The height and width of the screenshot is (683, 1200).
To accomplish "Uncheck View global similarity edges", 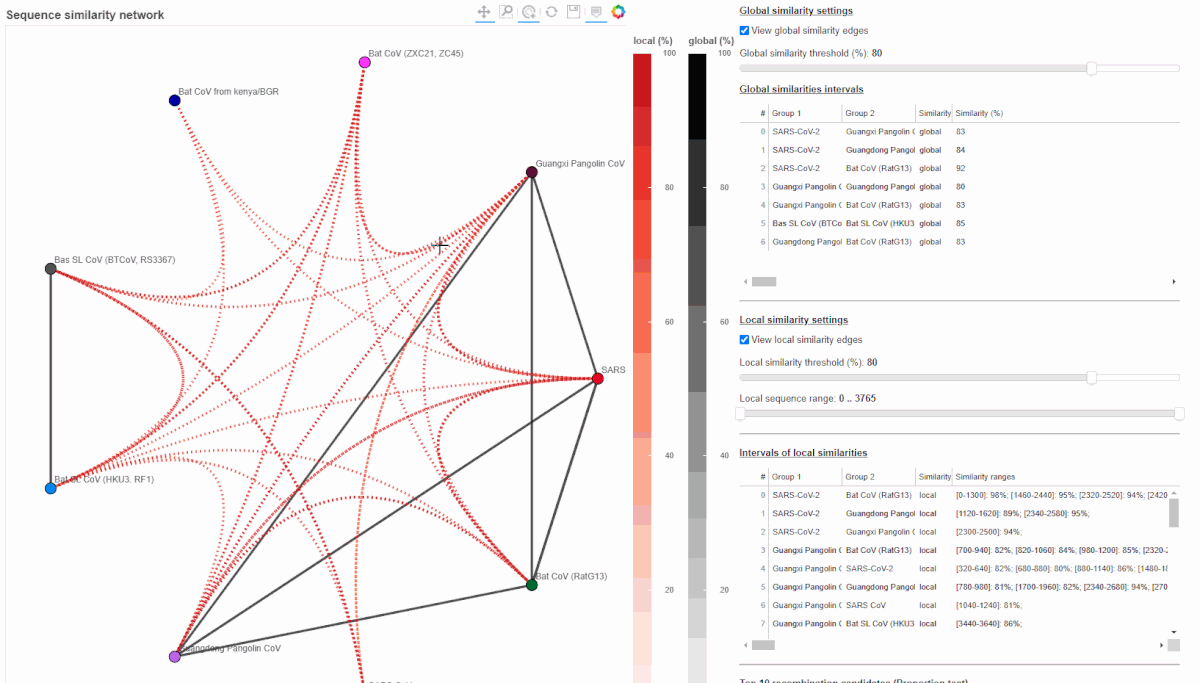I will (744, 31).
